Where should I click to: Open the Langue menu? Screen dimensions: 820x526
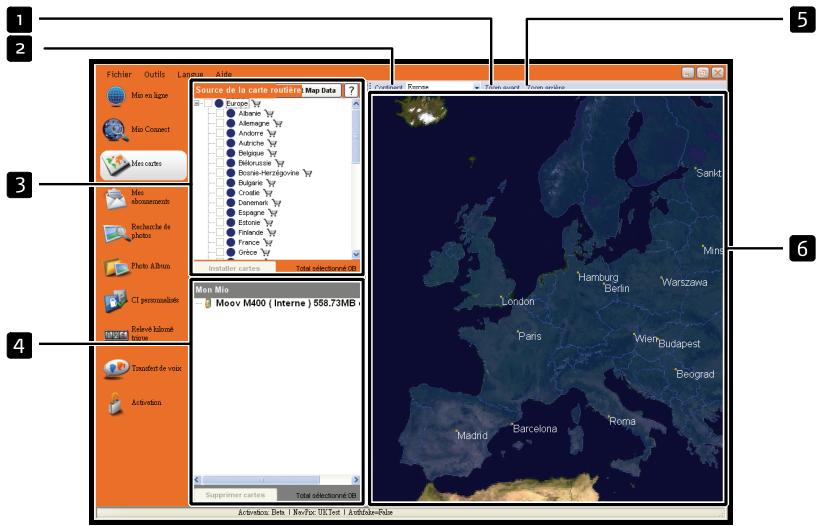click(190, 75)
